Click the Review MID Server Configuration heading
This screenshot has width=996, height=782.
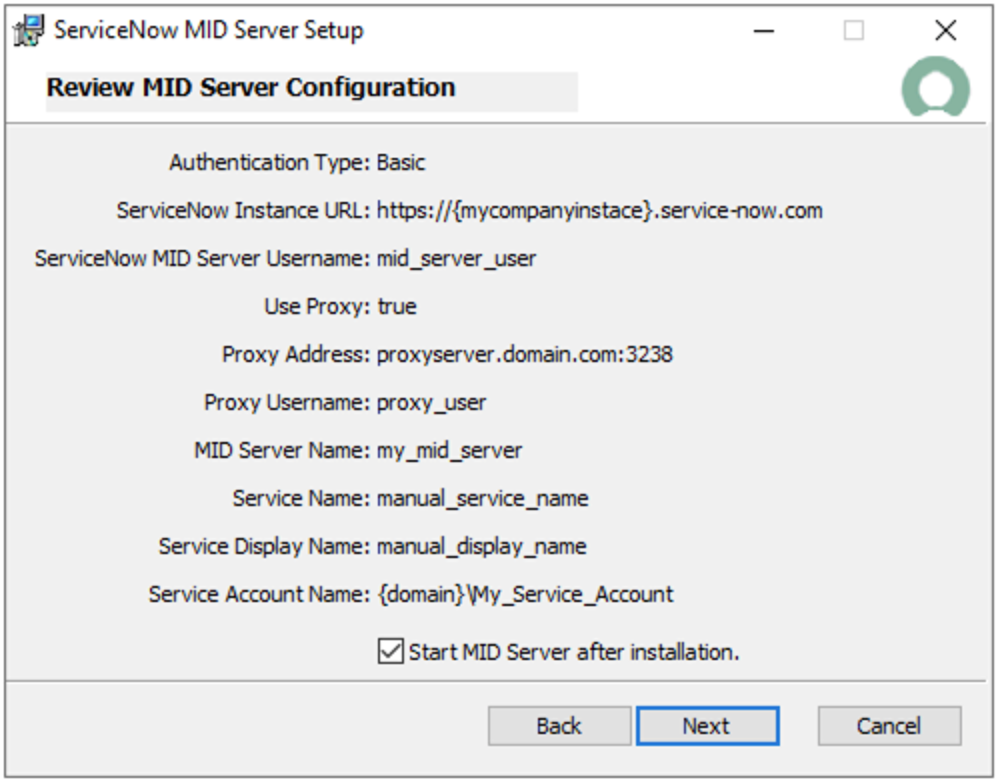251,88
